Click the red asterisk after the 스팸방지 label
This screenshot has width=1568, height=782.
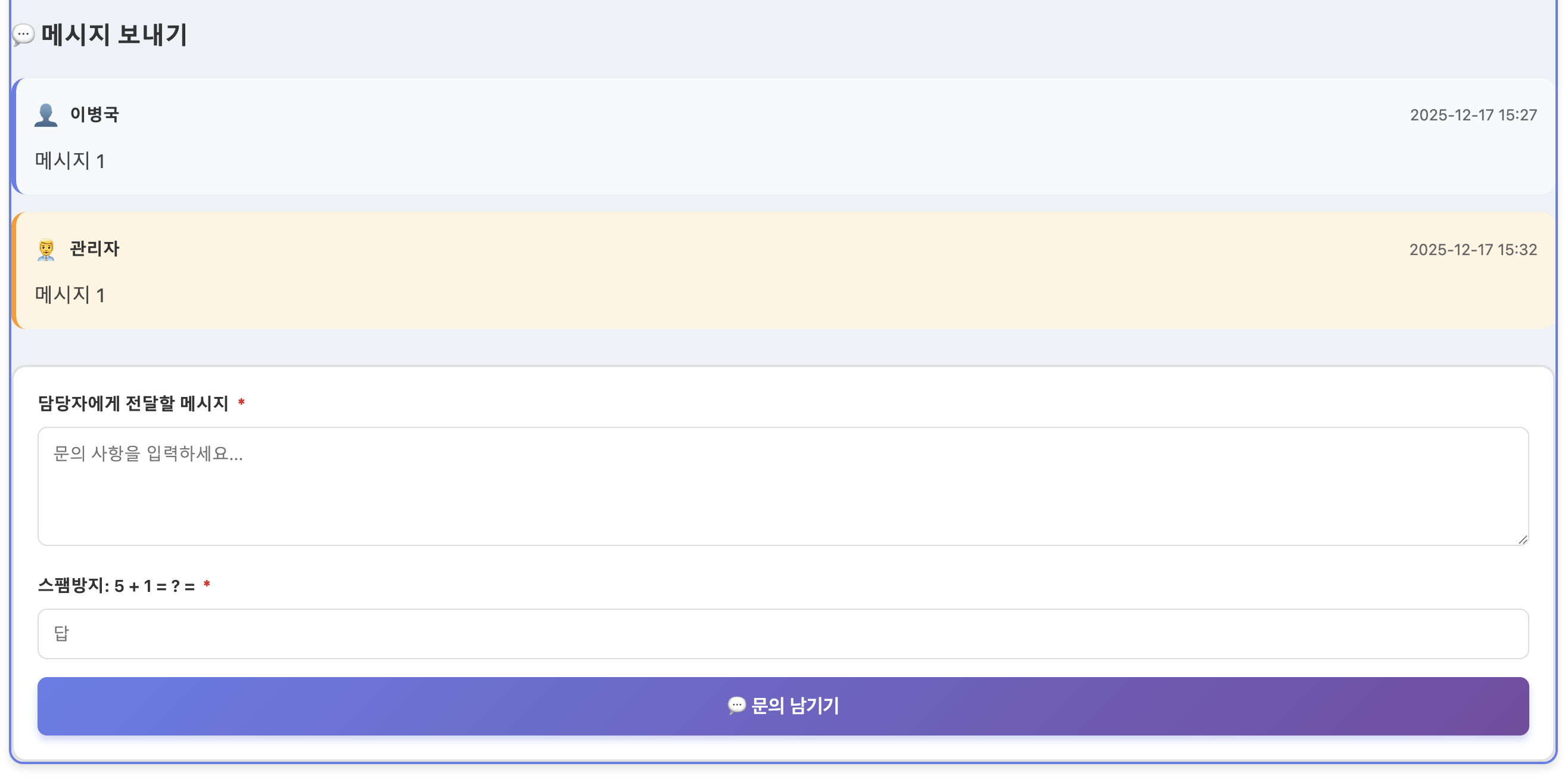point(207,585)
